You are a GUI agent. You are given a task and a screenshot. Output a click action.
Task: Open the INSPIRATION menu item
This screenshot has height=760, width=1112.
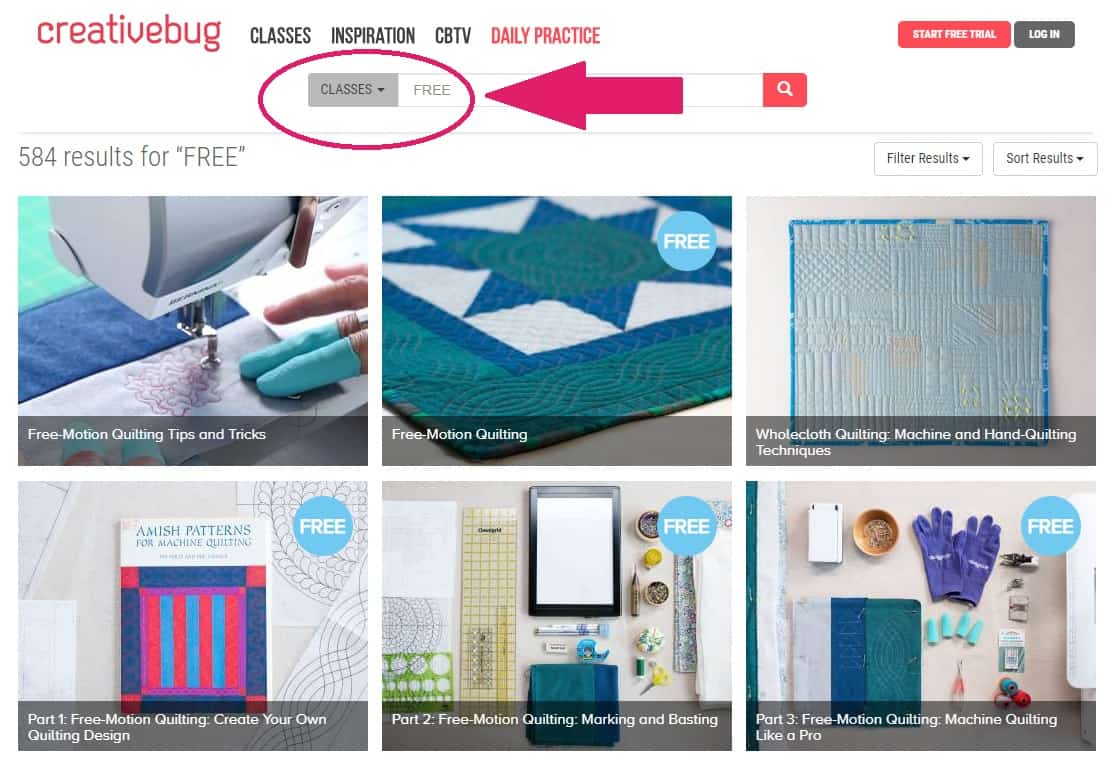click(x=373, y=35)
